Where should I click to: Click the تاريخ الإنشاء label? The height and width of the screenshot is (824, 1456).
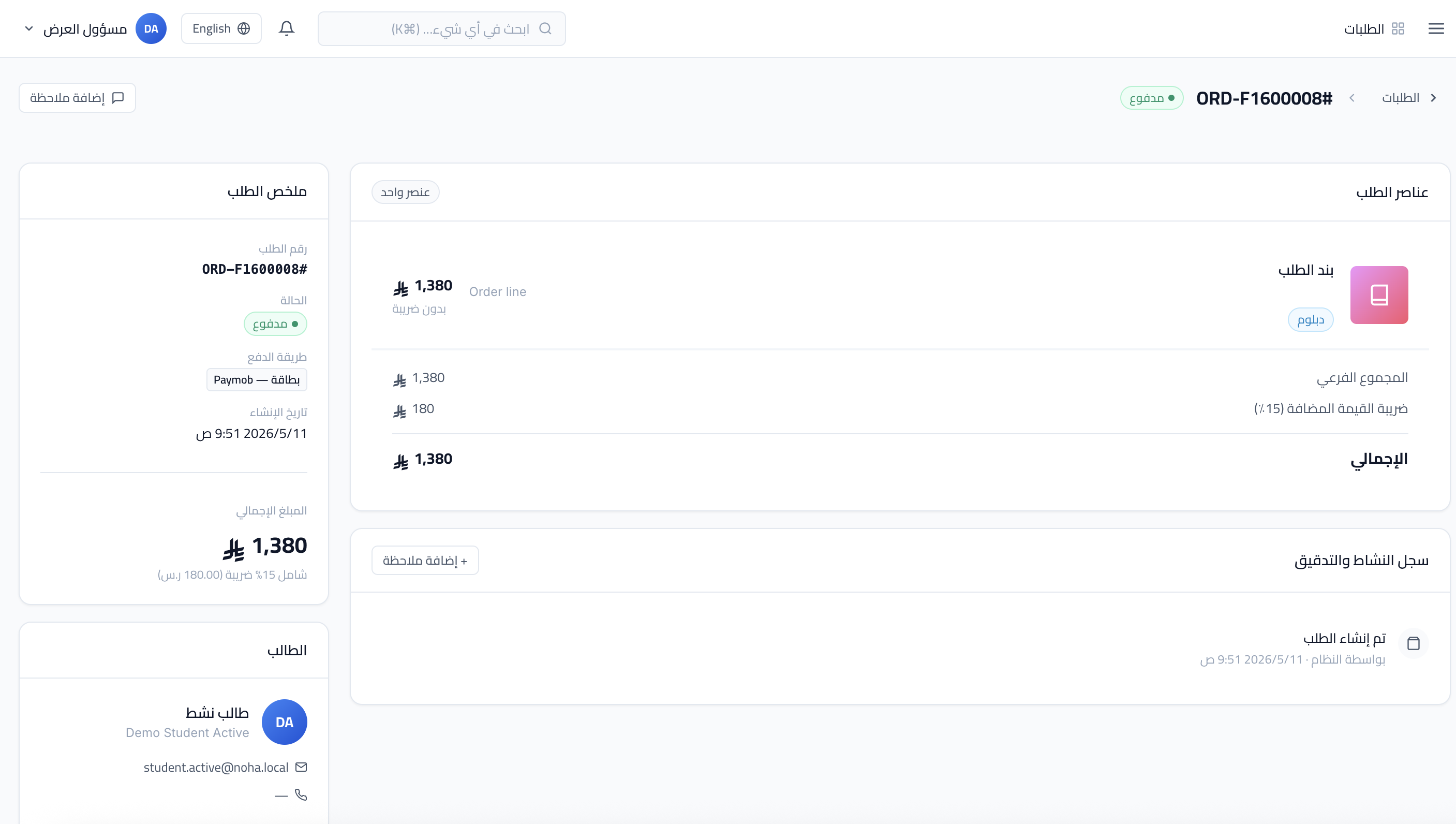278,412
